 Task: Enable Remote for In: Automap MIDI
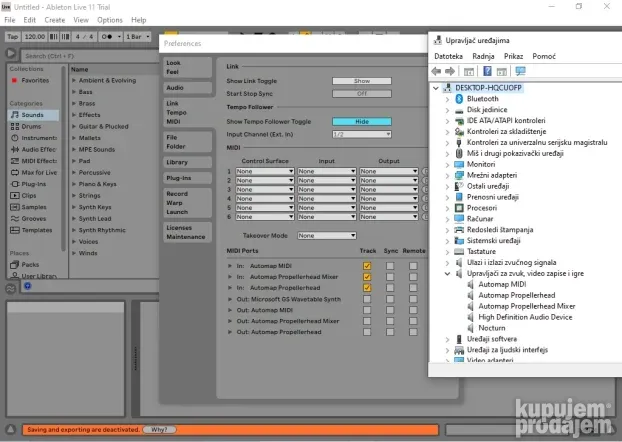click(413, 266)
